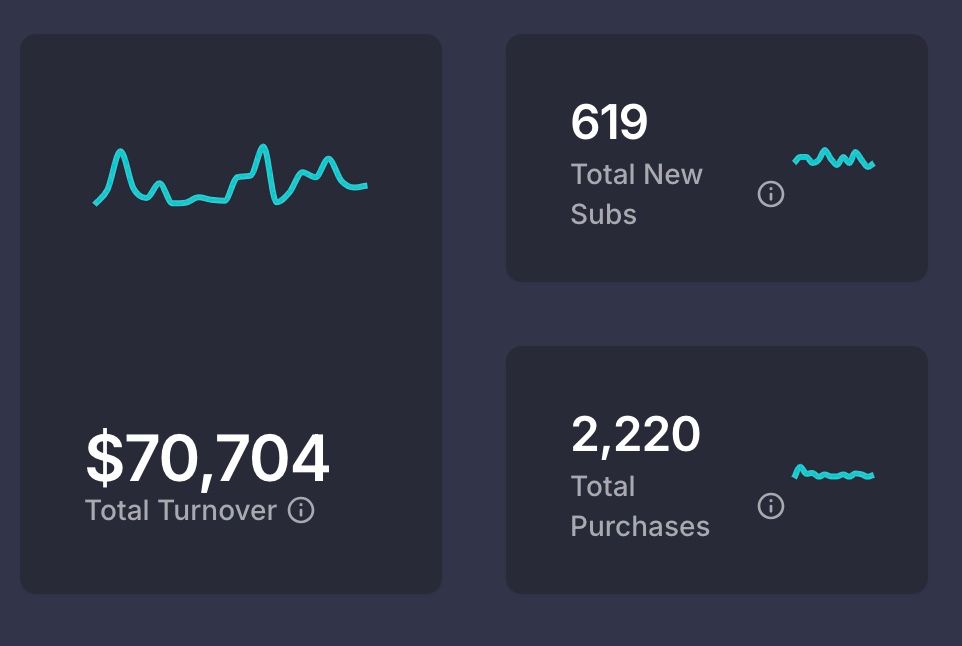
Task: Click the highest spike in the subs sparkline
Action: [824, 148]
